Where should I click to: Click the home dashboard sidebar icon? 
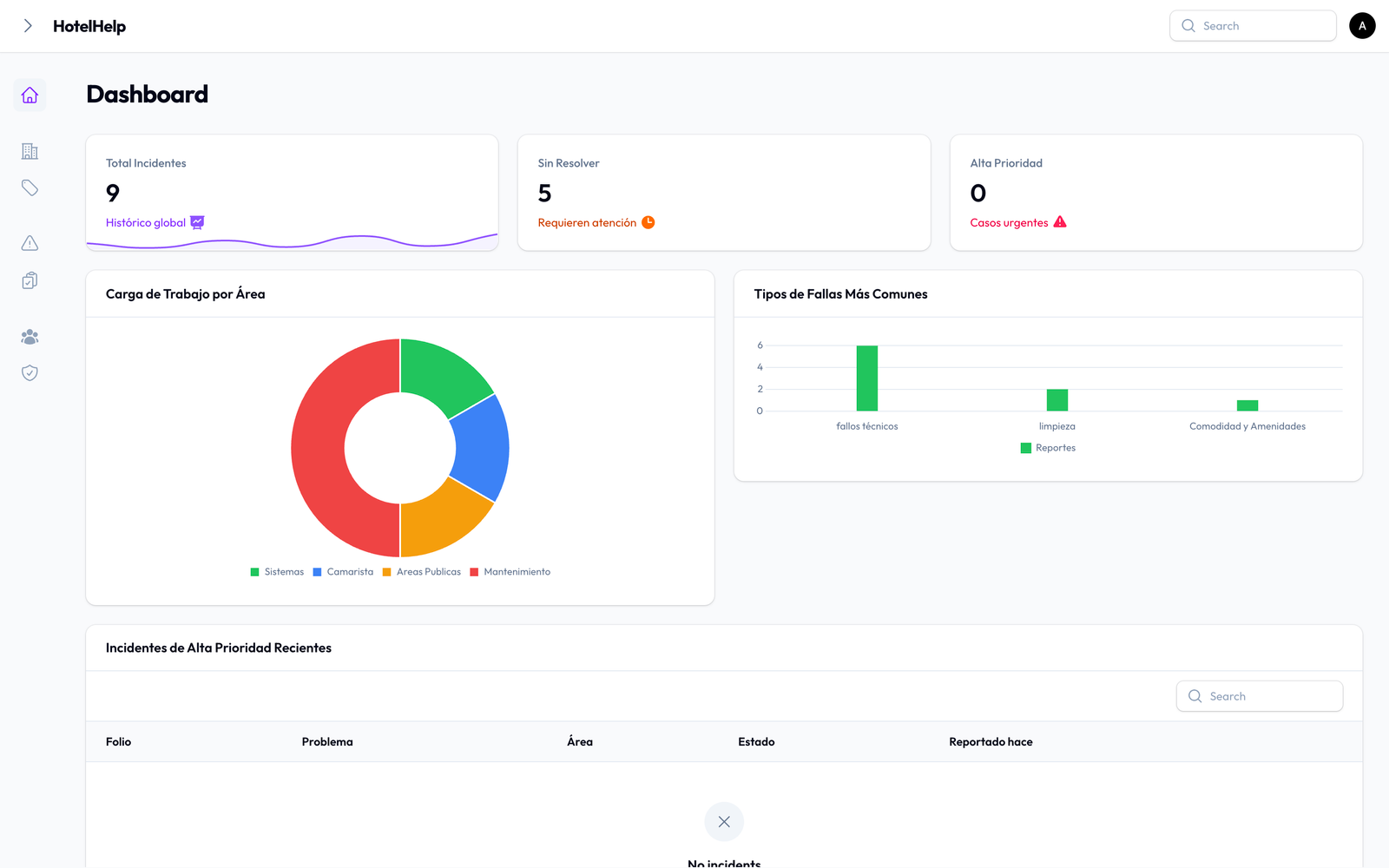[x=30, y=95]
